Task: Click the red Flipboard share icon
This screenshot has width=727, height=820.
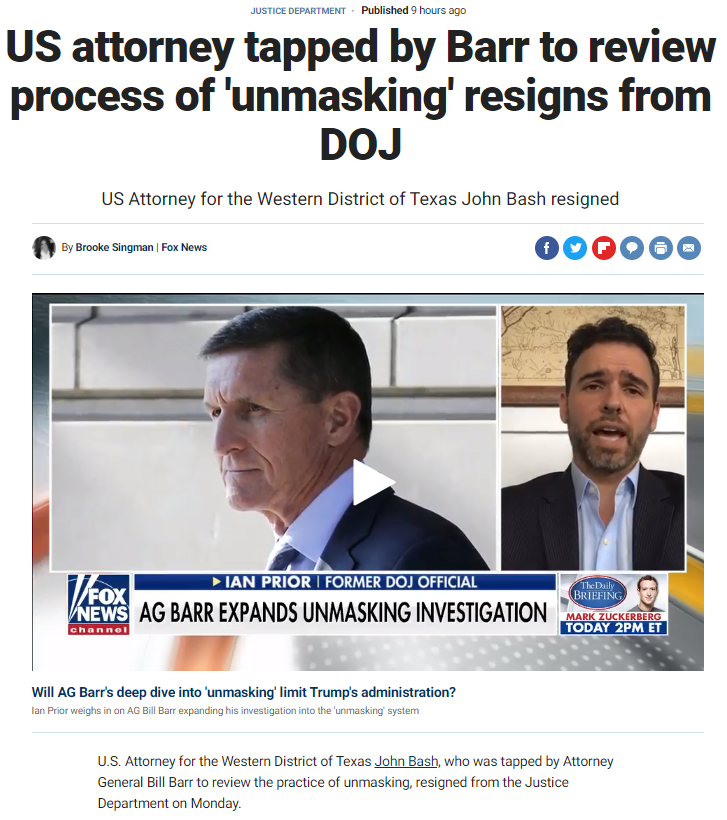Action: point(604,248)
